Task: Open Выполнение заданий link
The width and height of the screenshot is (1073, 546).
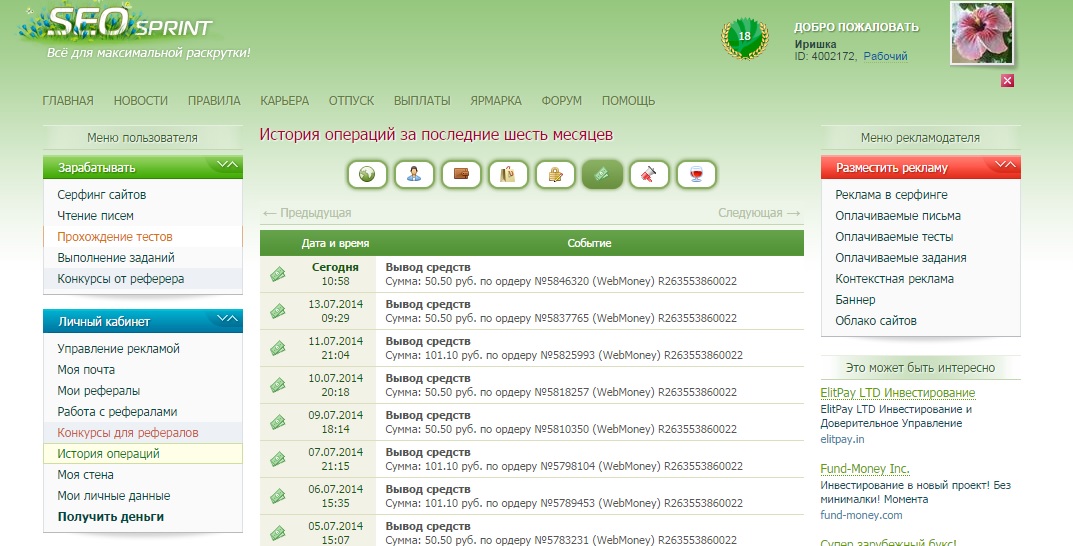Action: [116, 258]
